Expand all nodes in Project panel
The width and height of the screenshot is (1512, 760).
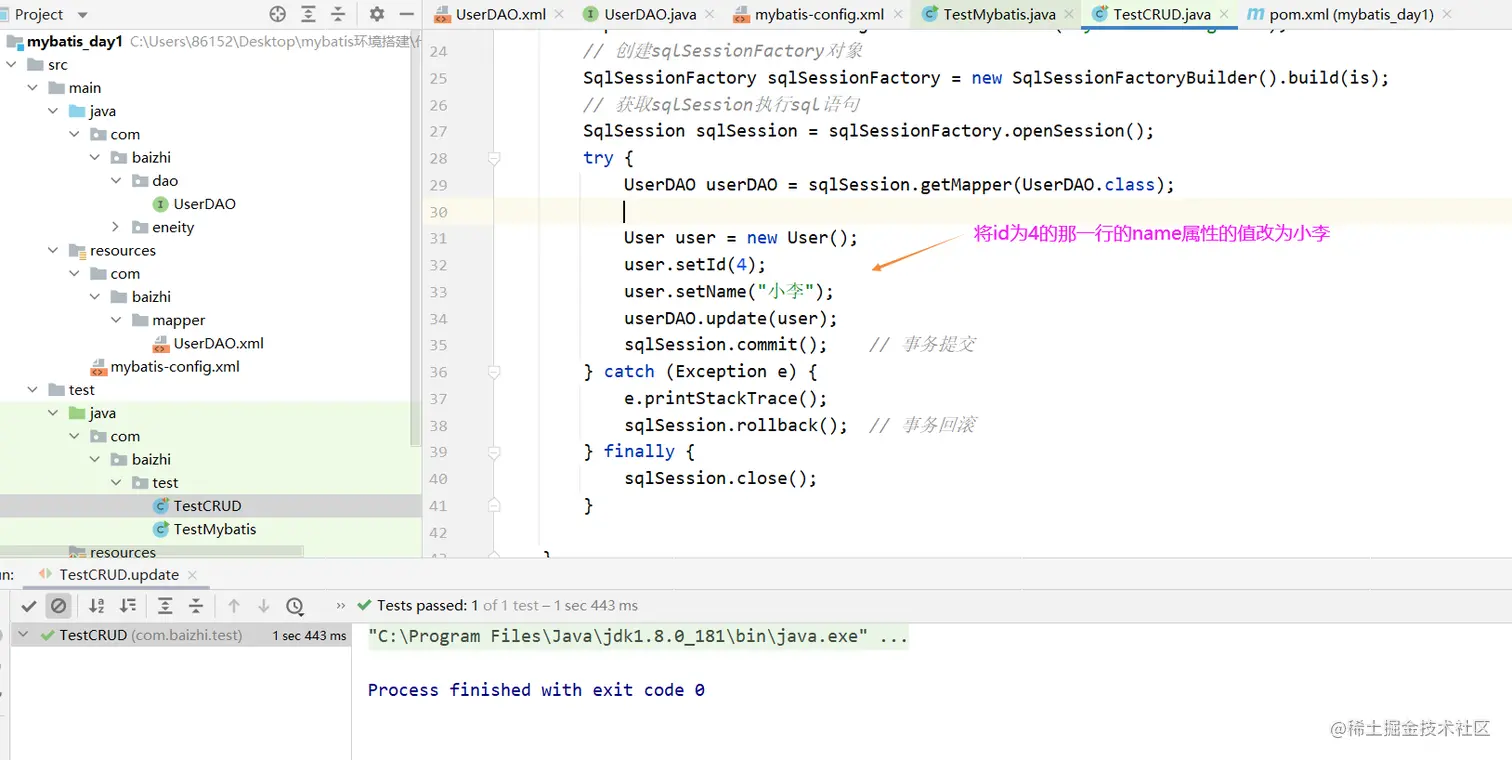pos(308,14)
